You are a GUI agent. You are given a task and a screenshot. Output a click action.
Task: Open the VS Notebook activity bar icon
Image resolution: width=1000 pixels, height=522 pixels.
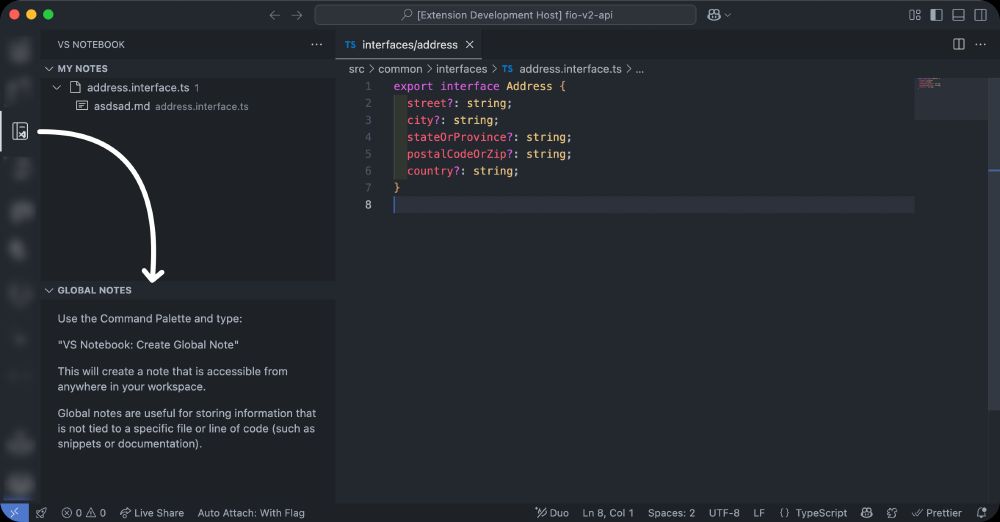pos(20,131)
